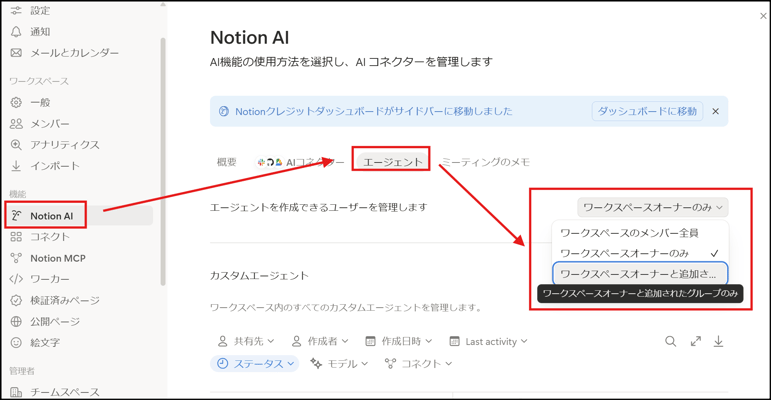Choose ワークスペースのメンバー全員 option
The image size is (771, 400).
[640, 233]
